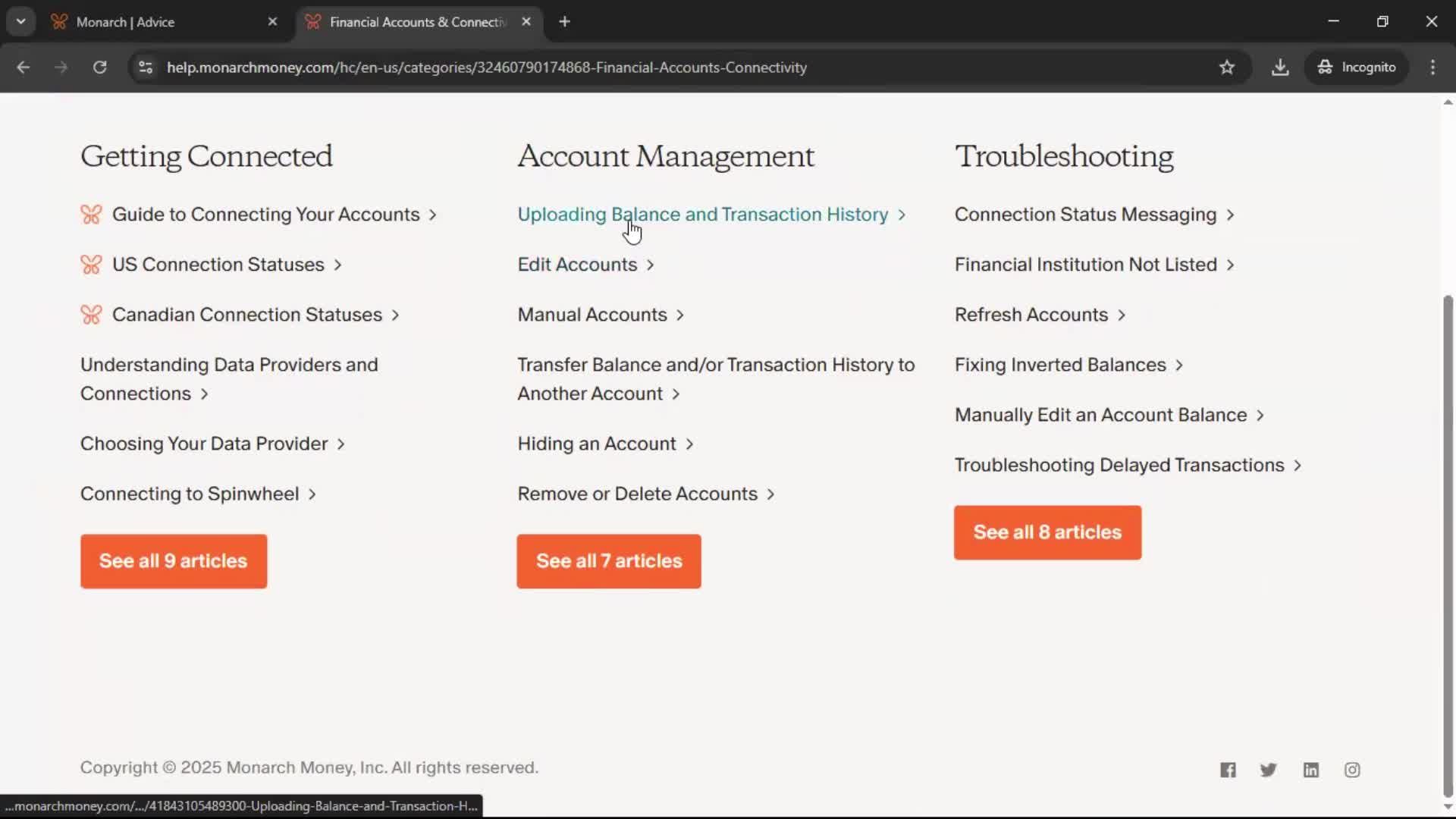
Task: Click the Facebook icon in footer
Action: 1228,770
